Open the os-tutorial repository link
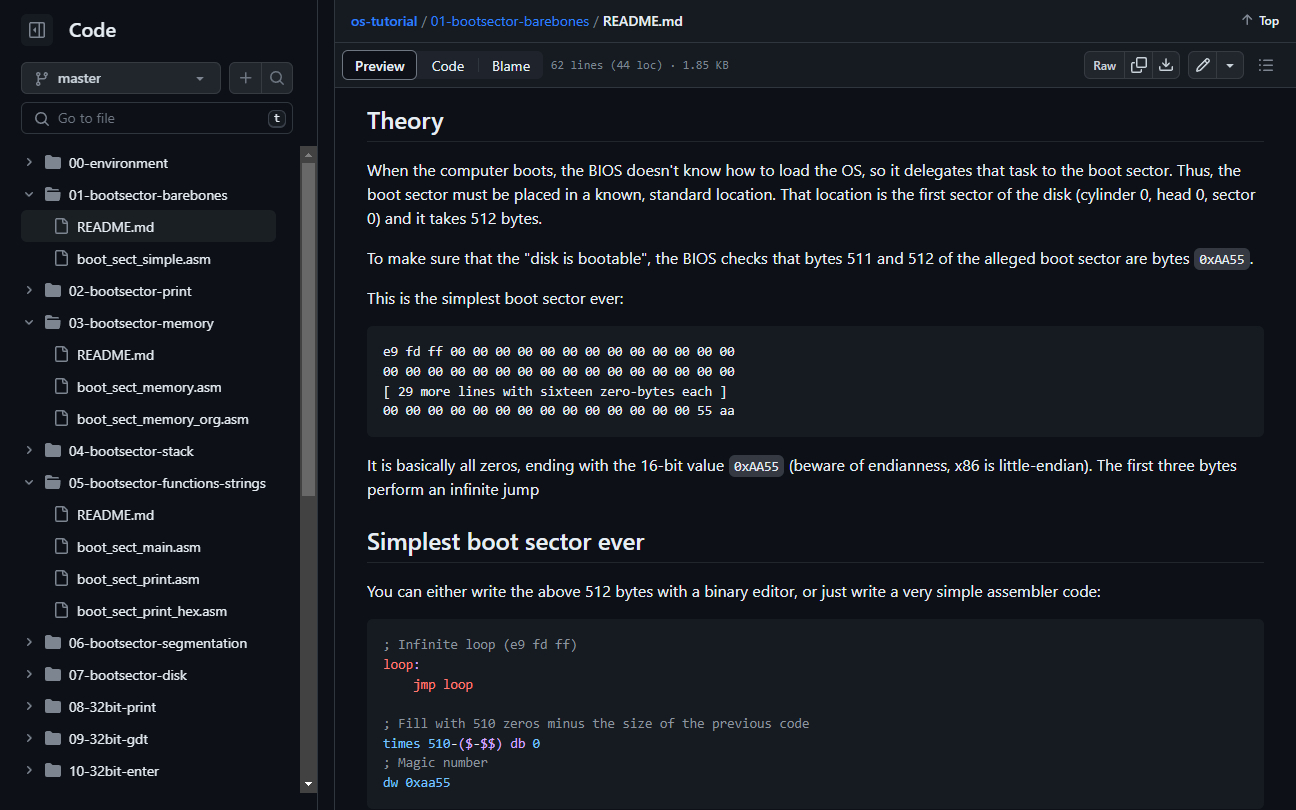Screen dimensions: 1296x810 pos(384,20)
